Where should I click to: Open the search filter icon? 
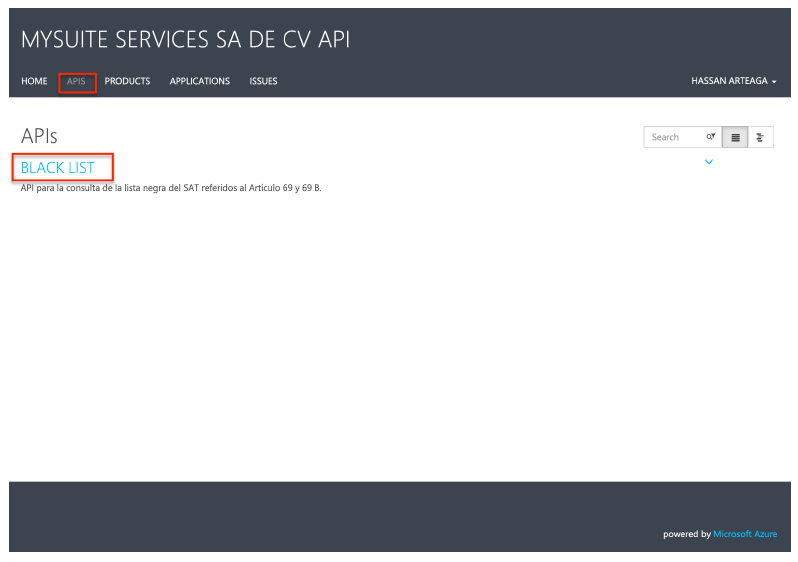(711, 136)
